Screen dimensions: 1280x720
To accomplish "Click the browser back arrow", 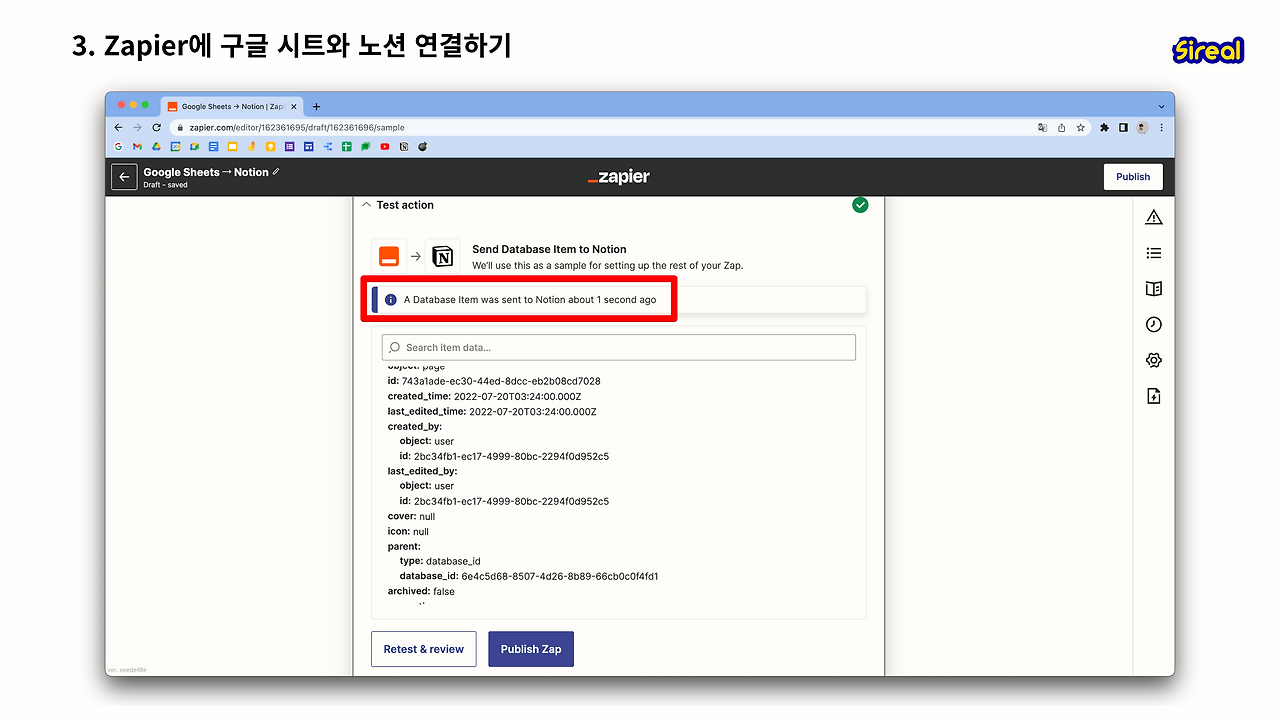I will tap(118, 128).
